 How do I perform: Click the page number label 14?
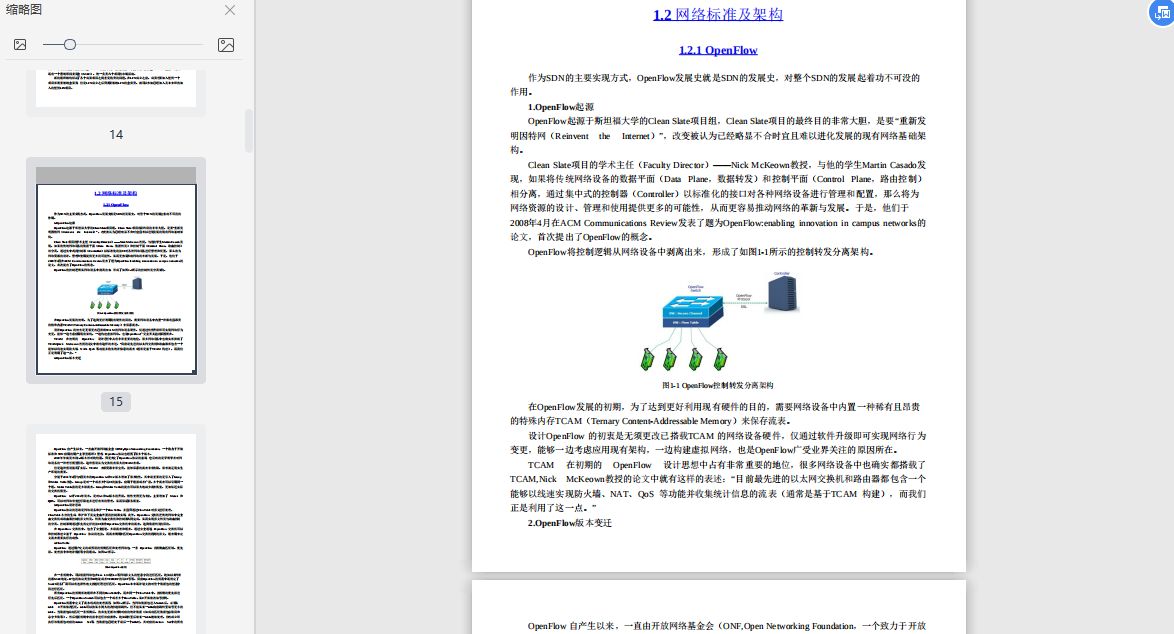pos(116,135)
